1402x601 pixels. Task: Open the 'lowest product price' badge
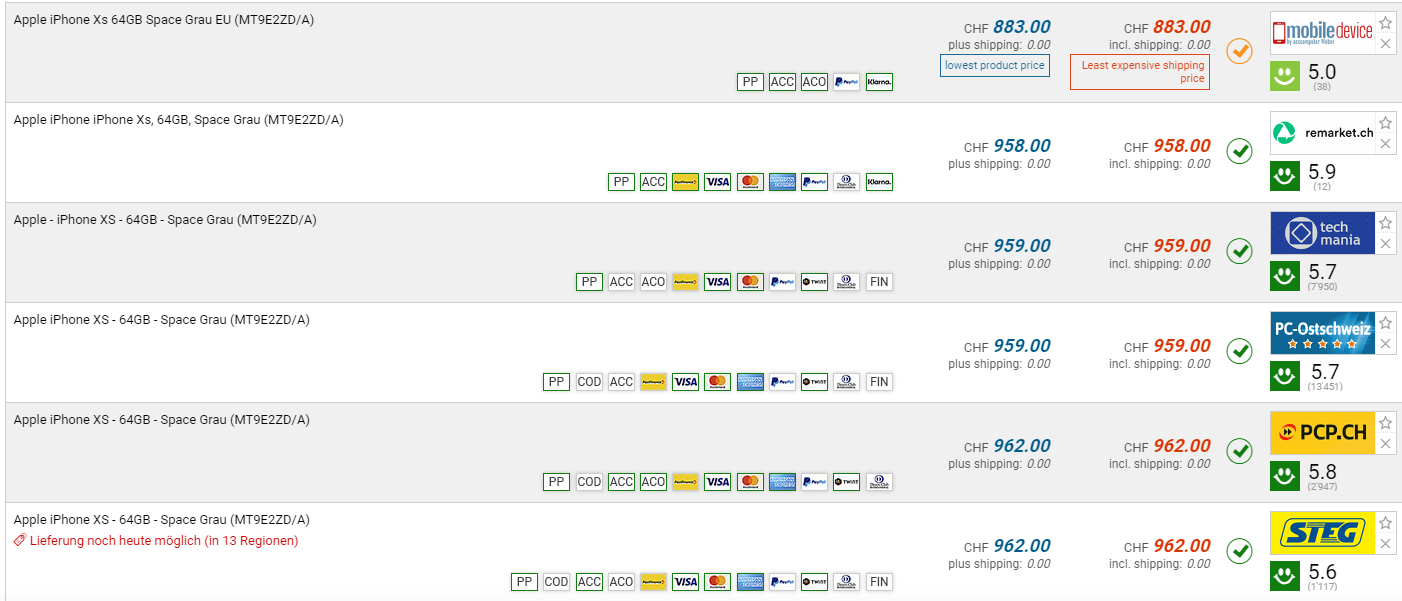click(x=995, y=66)
